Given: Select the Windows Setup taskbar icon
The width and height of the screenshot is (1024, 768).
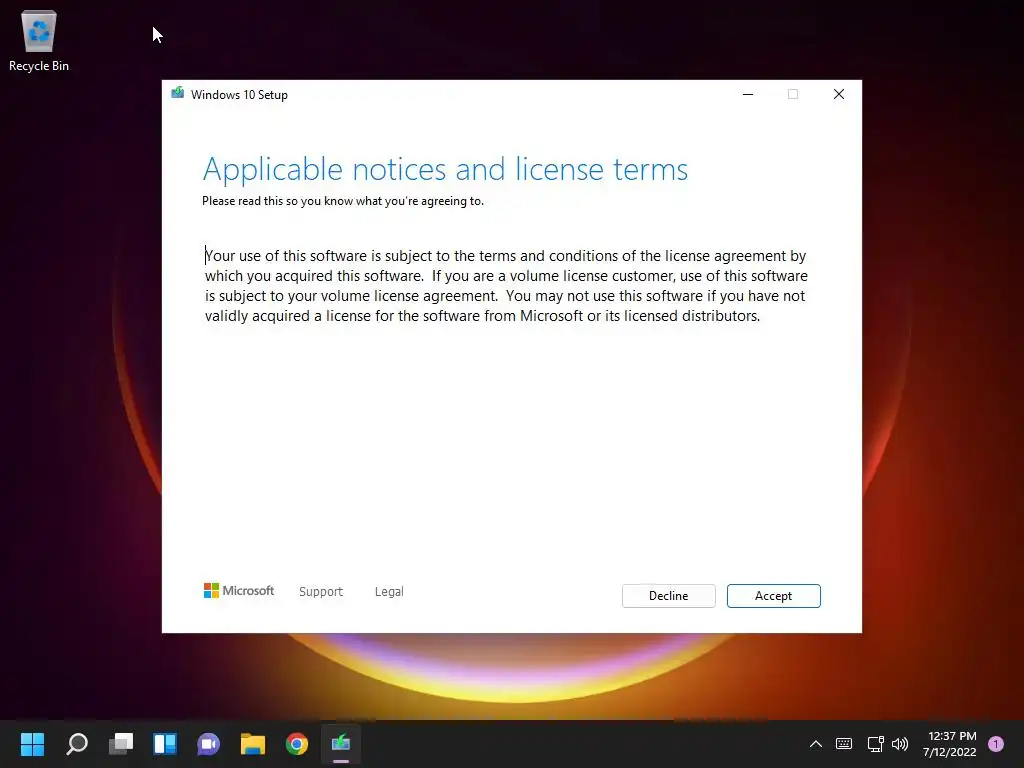Looking at the screenshot, I should tap(341, 744).
